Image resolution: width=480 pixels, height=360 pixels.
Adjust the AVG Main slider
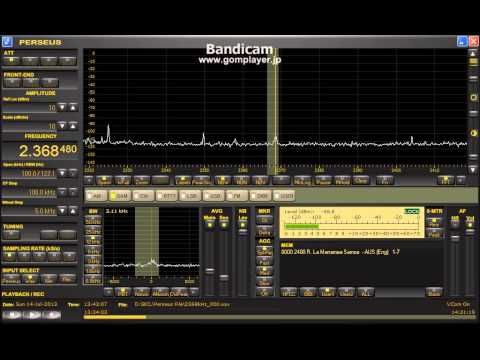click(210, 270)
